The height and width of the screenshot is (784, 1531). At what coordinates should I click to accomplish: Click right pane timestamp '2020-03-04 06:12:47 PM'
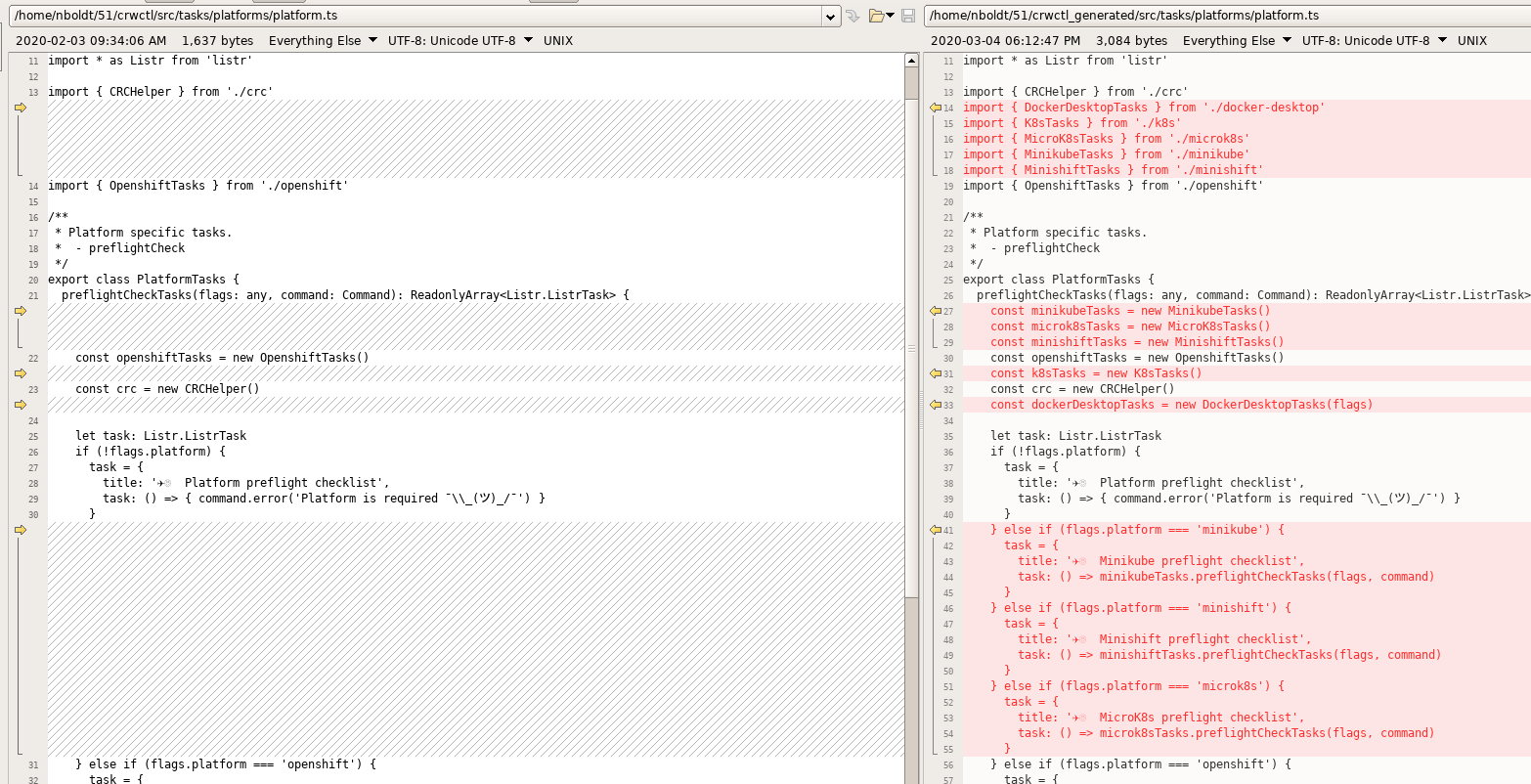1006,41
